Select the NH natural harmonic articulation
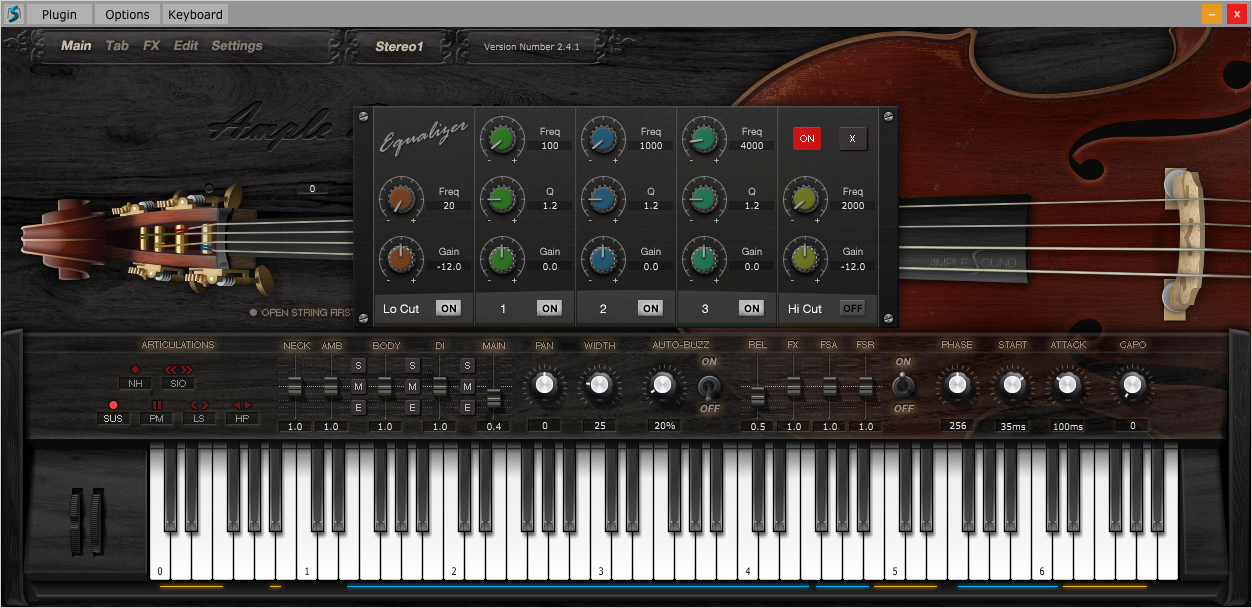Viewport: 1252px width, 608px height. 135,383
